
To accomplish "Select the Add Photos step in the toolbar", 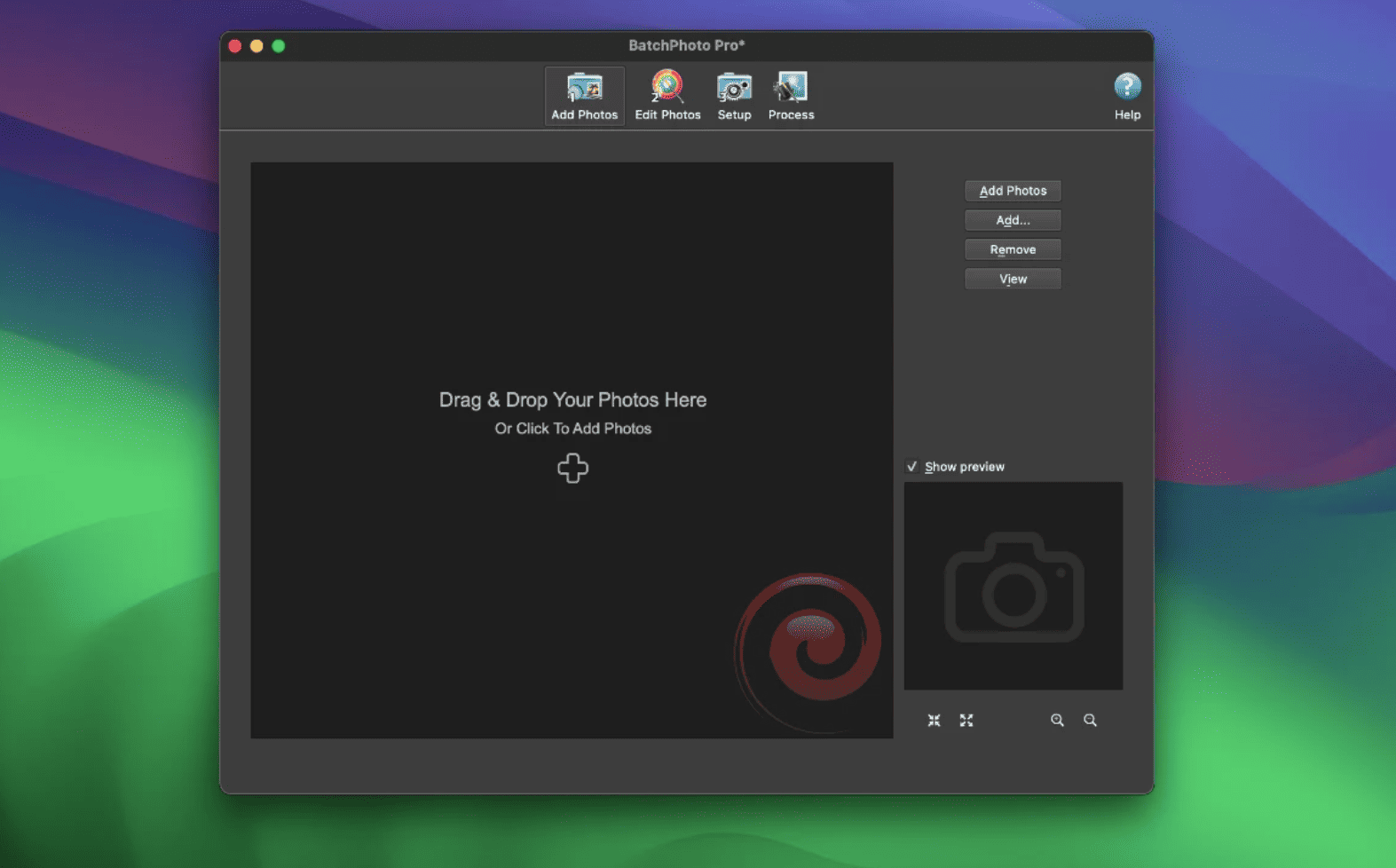I will coord(584,96).
